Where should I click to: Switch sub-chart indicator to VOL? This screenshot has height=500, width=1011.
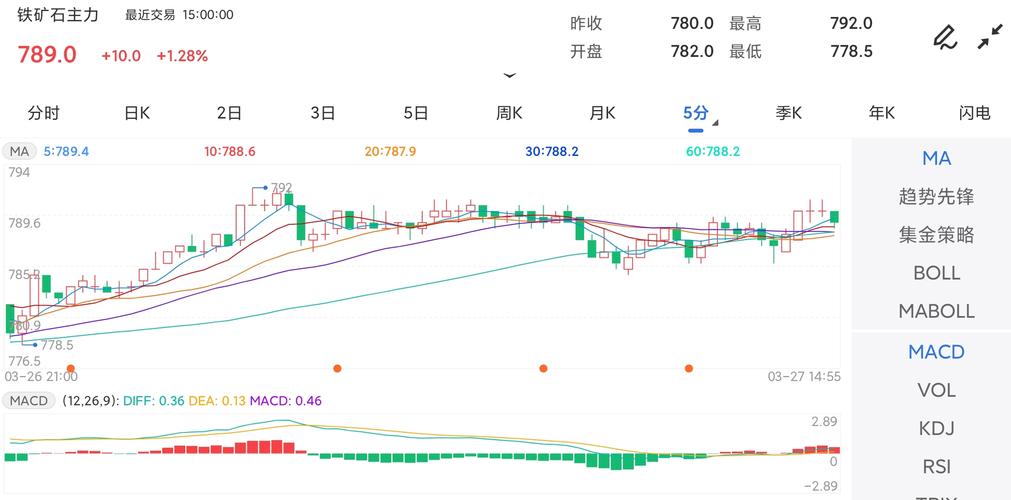tap(936, 390)
